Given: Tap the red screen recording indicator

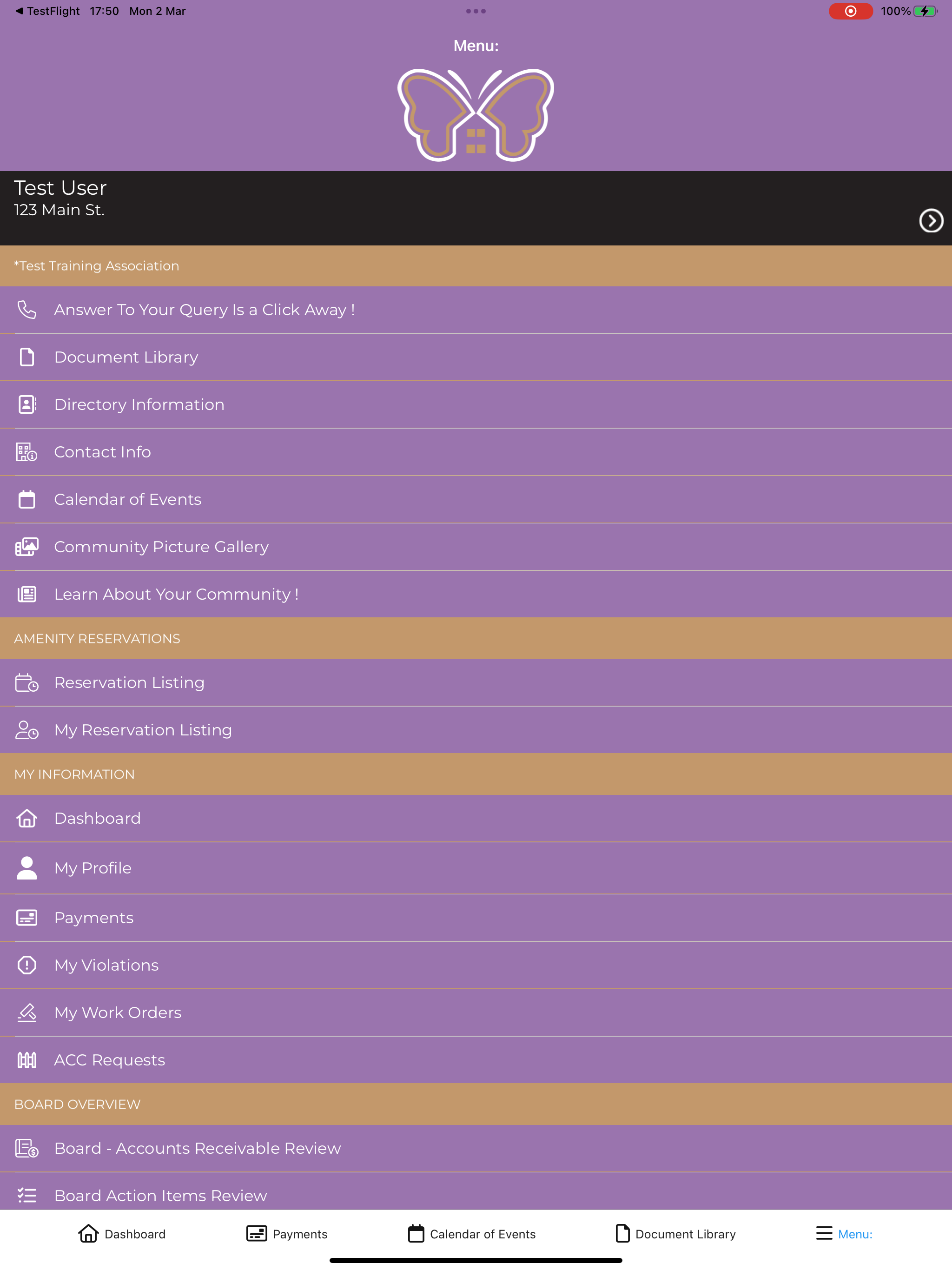Looking at the screenshot, I should click(x=850, y=11).
